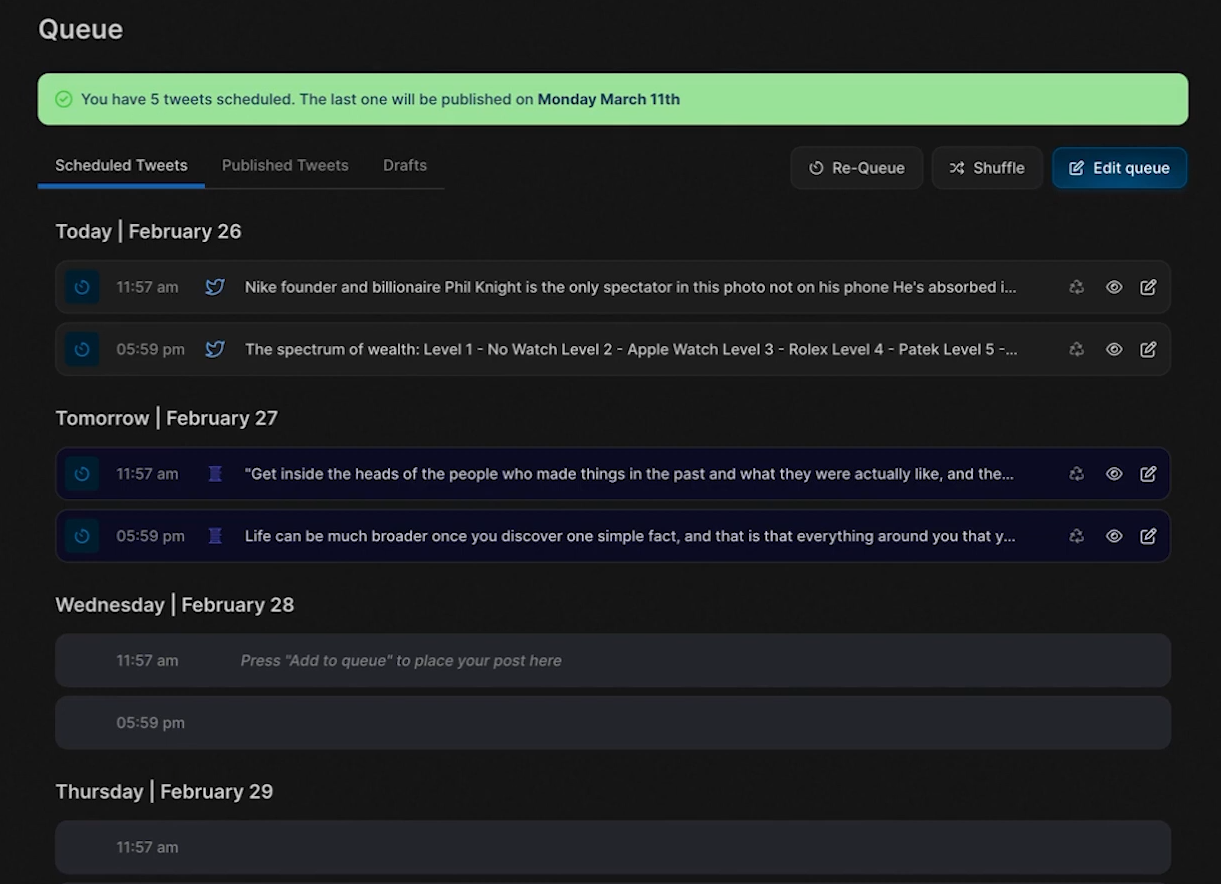
Task: Open the 05:59 pm slot for February 28
Action: point(612,722)
